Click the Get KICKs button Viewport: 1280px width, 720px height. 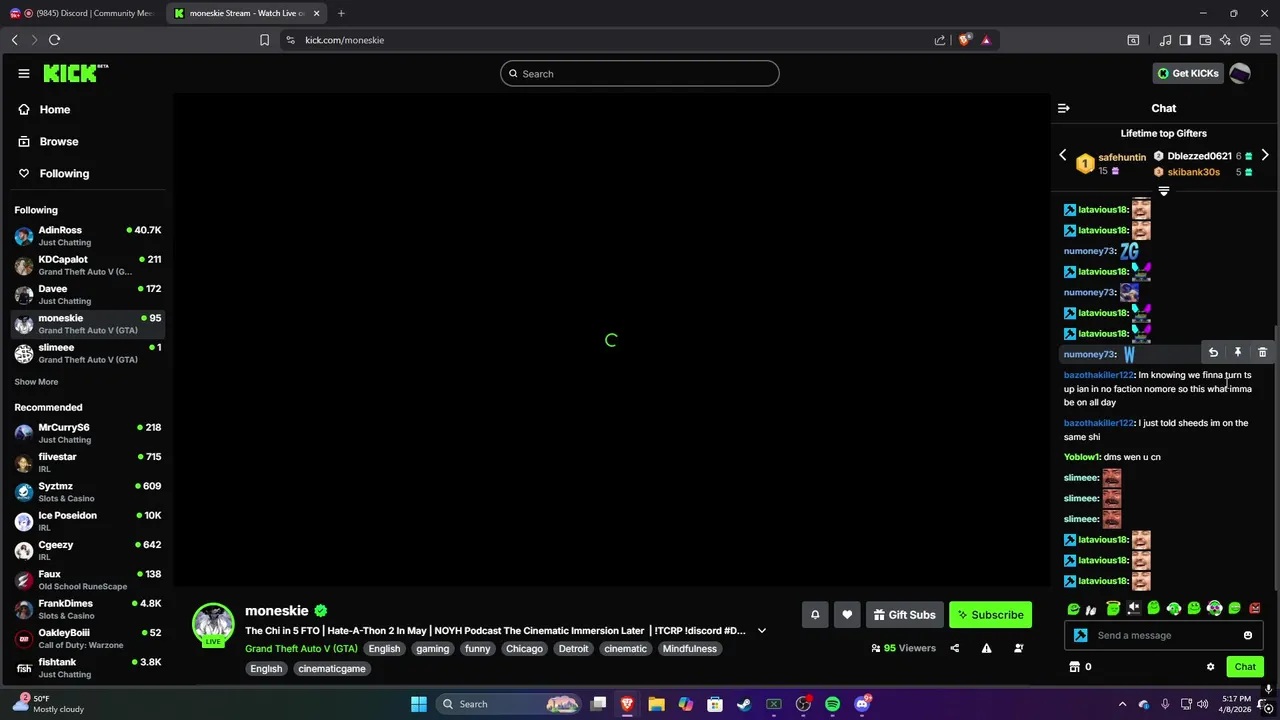1188,73
